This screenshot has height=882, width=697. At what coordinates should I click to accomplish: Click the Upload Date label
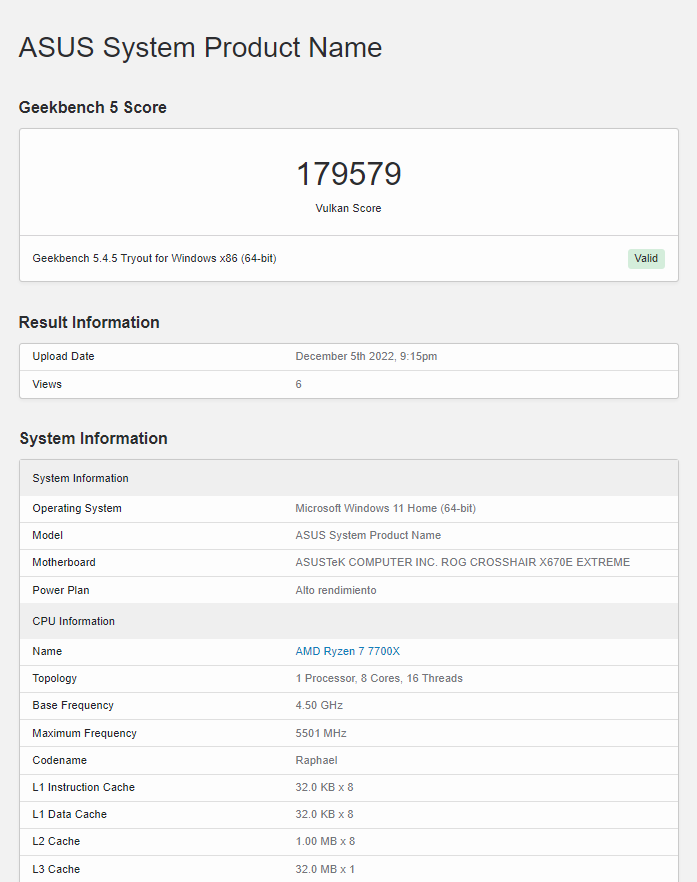pyautogui.click(x=63, y=356)
